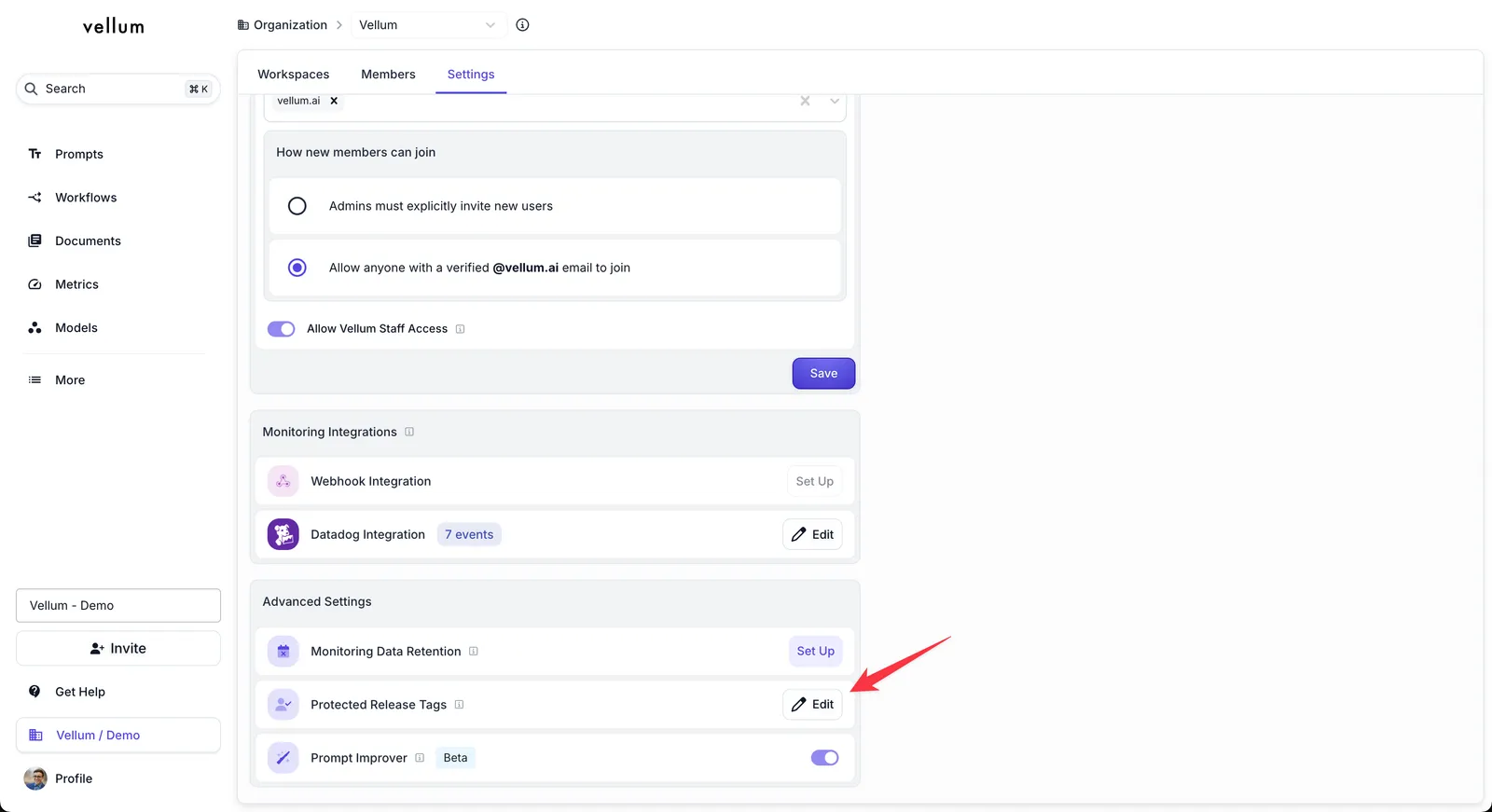The height and width of the screenshot is (812, 1492).
Task: Click the Search field
Action: (x=118, y=89)
